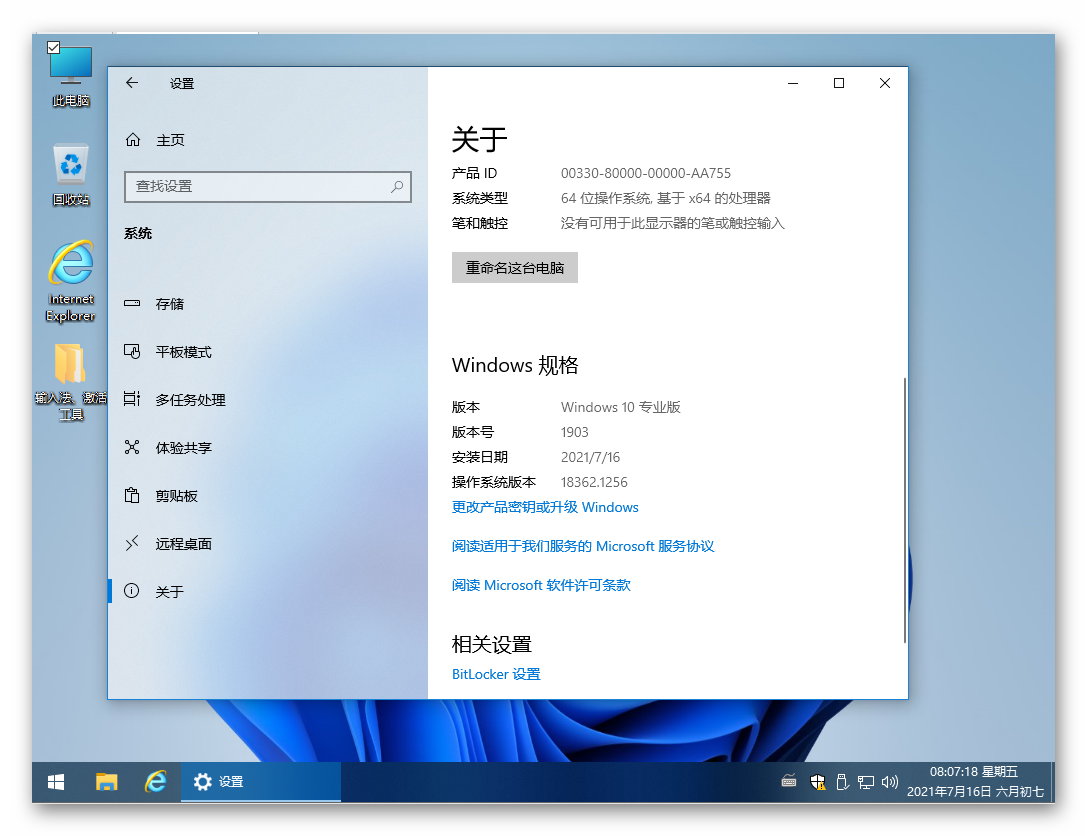The image size is (1087, 836).
Task: Select the edition text Windows 10 专业版
Action: coord(620,407)
